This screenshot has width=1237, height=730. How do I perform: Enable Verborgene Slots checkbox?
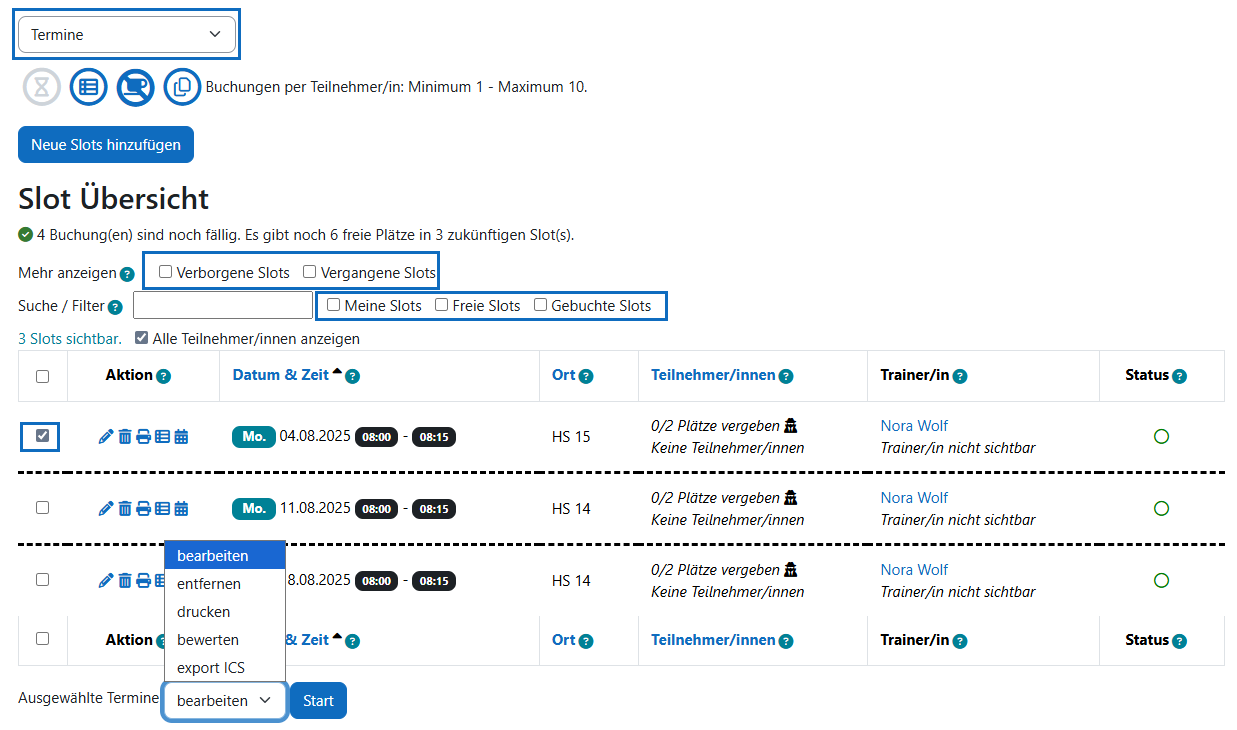click(165, 272)
